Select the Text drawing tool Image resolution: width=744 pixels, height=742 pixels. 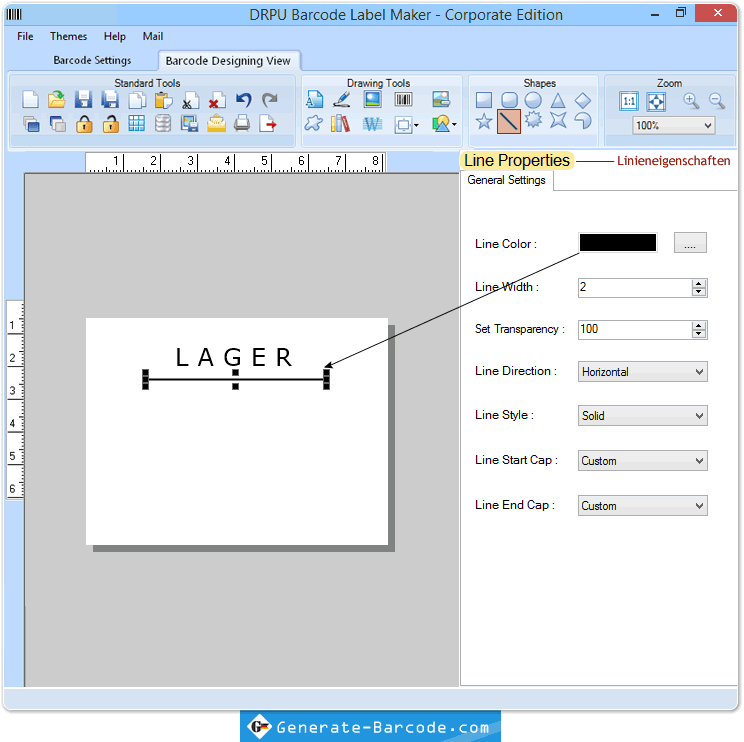[314, 100]
